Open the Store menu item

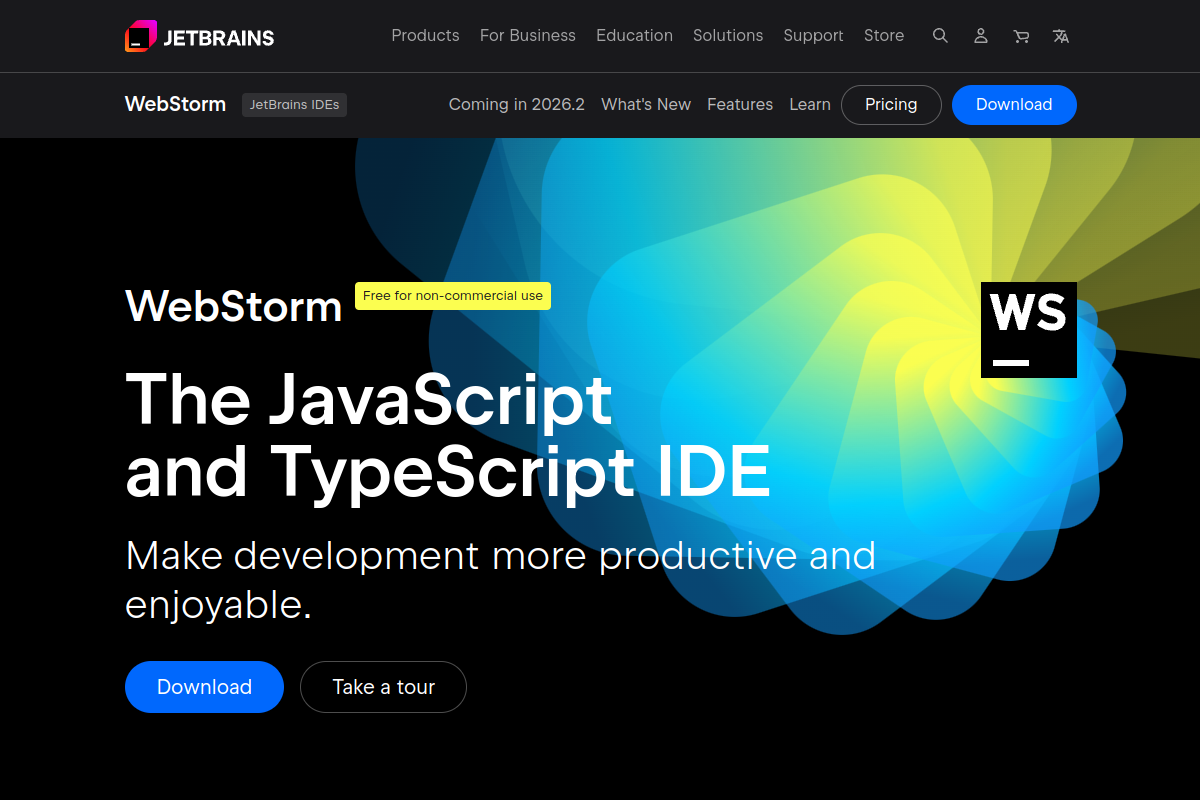884,35
